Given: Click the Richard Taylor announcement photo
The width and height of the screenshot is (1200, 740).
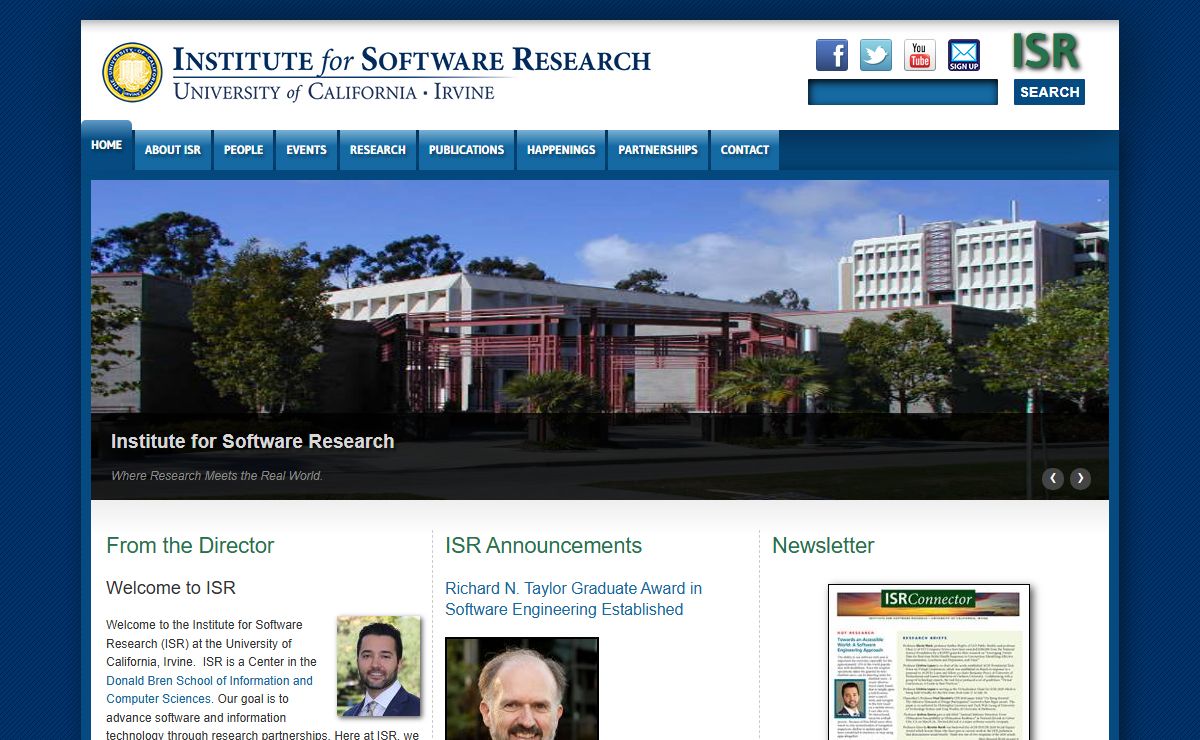Looking at the screenshot, I should [522, 689].
